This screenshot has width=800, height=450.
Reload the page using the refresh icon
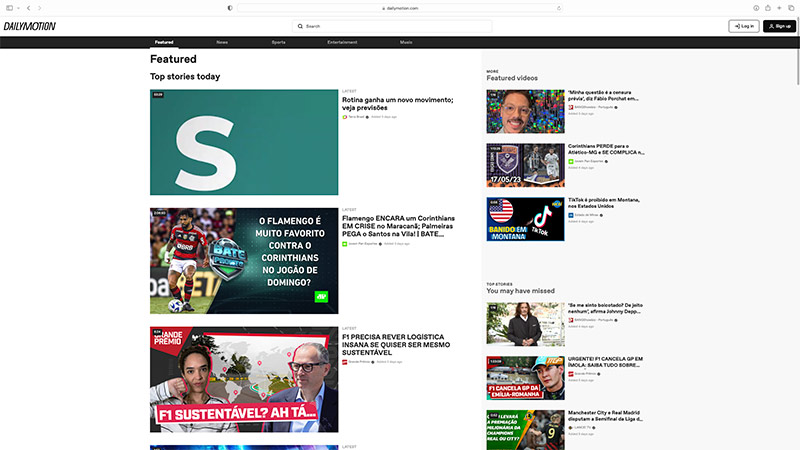(x=559, y=8)
